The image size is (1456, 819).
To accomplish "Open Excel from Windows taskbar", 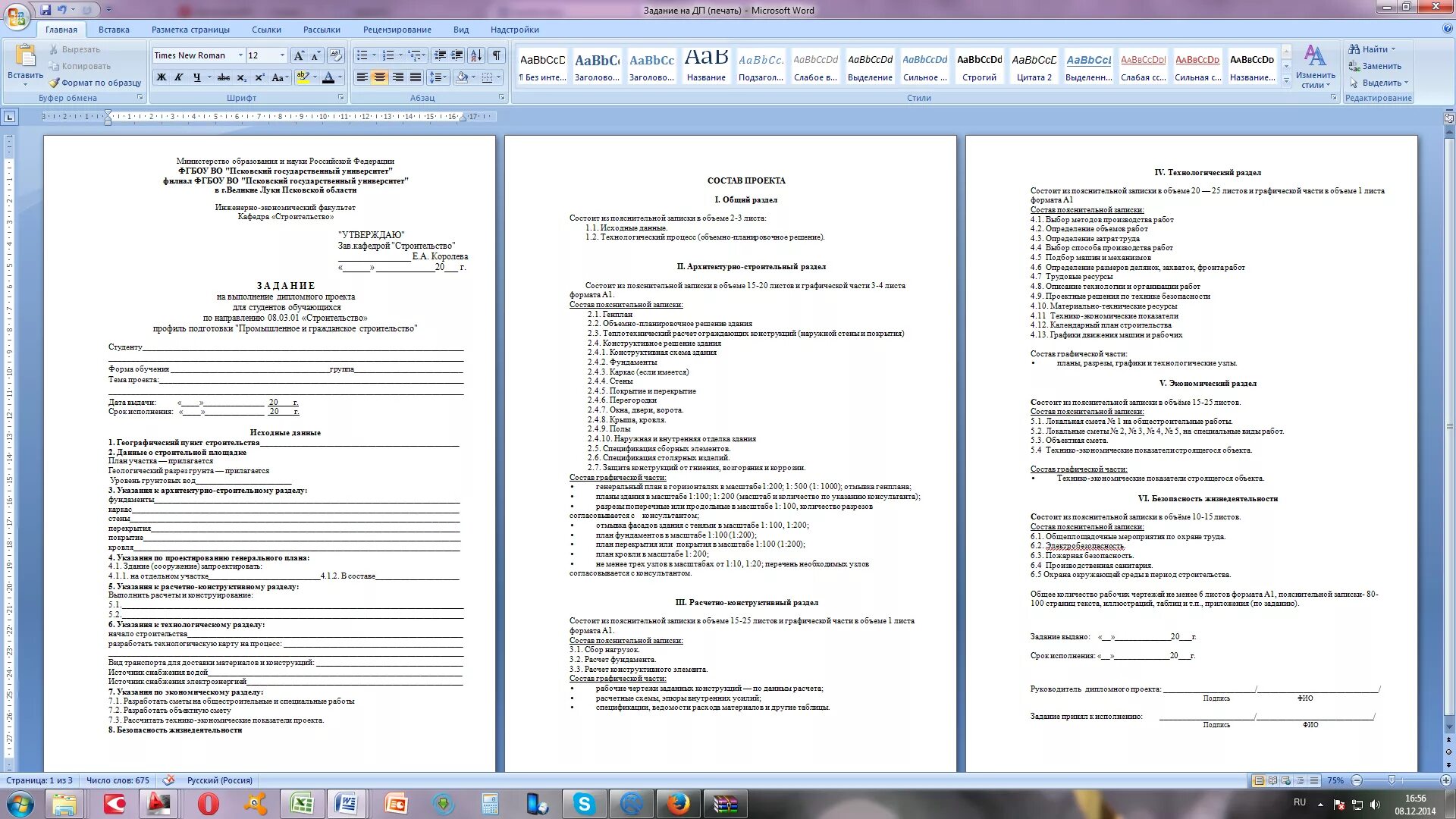I will (302, 804).
